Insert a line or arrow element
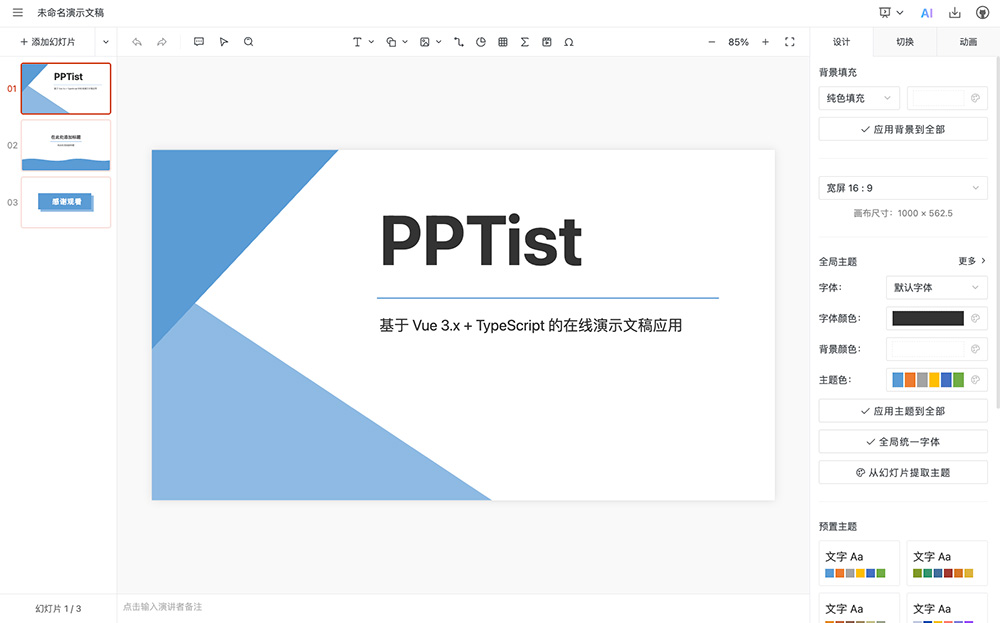This screenshot has width=1000, height=623. click(458, 41)
